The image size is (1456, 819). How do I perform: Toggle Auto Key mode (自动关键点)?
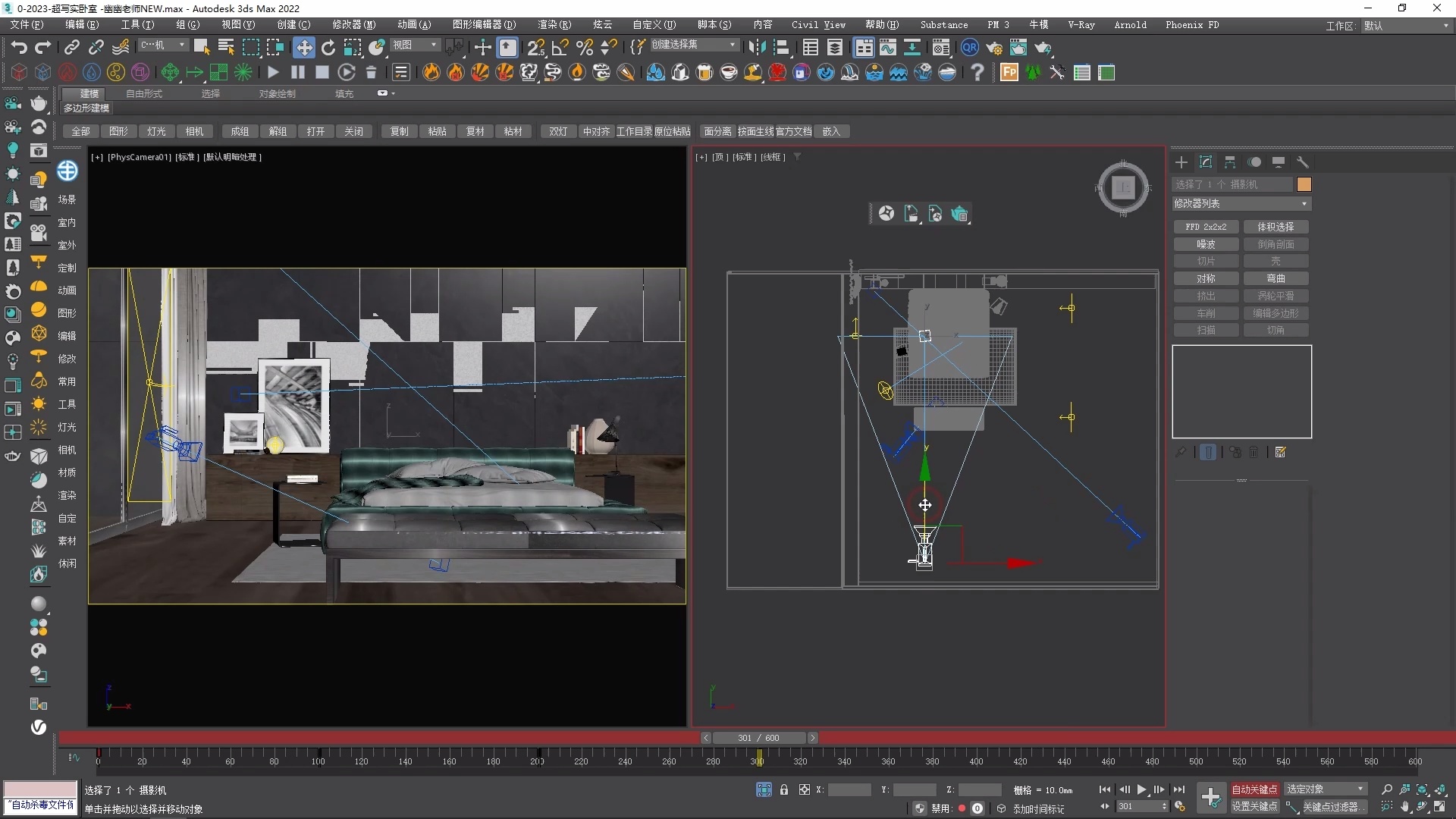1254,789
